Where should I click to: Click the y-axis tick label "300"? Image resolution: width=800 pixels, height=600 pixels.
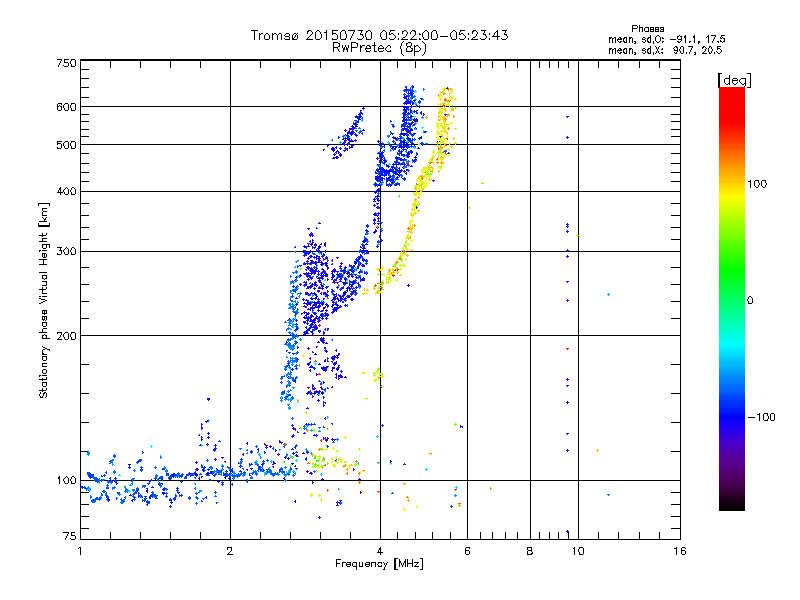pyautogui.click(x=66, y=252)
